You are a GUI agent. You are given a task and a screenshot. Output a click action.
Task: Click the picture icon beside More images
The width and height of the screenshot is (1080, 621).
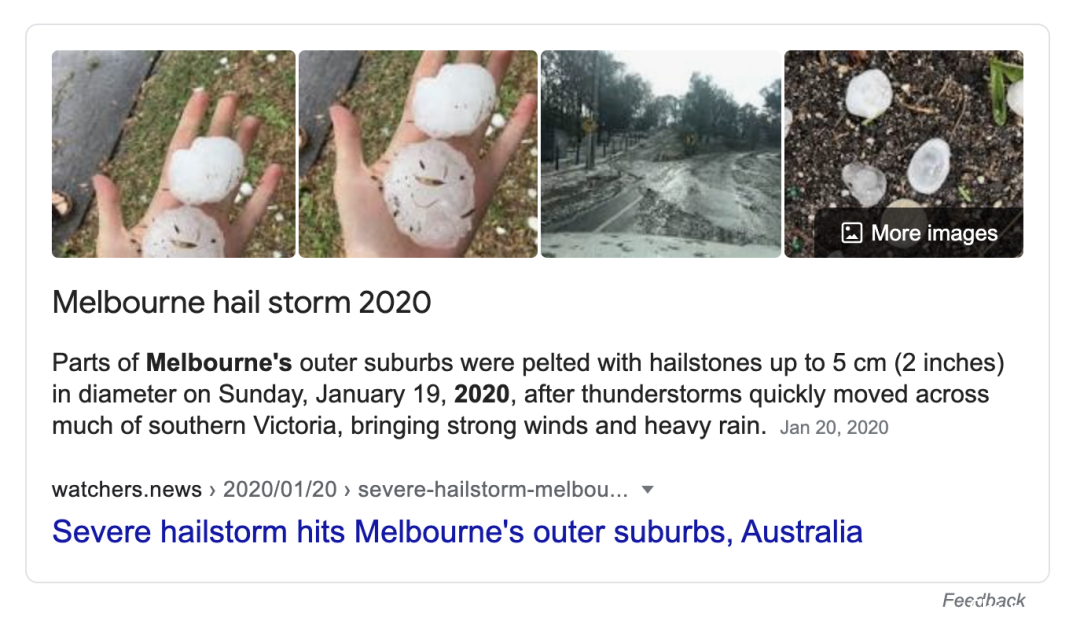851,233
